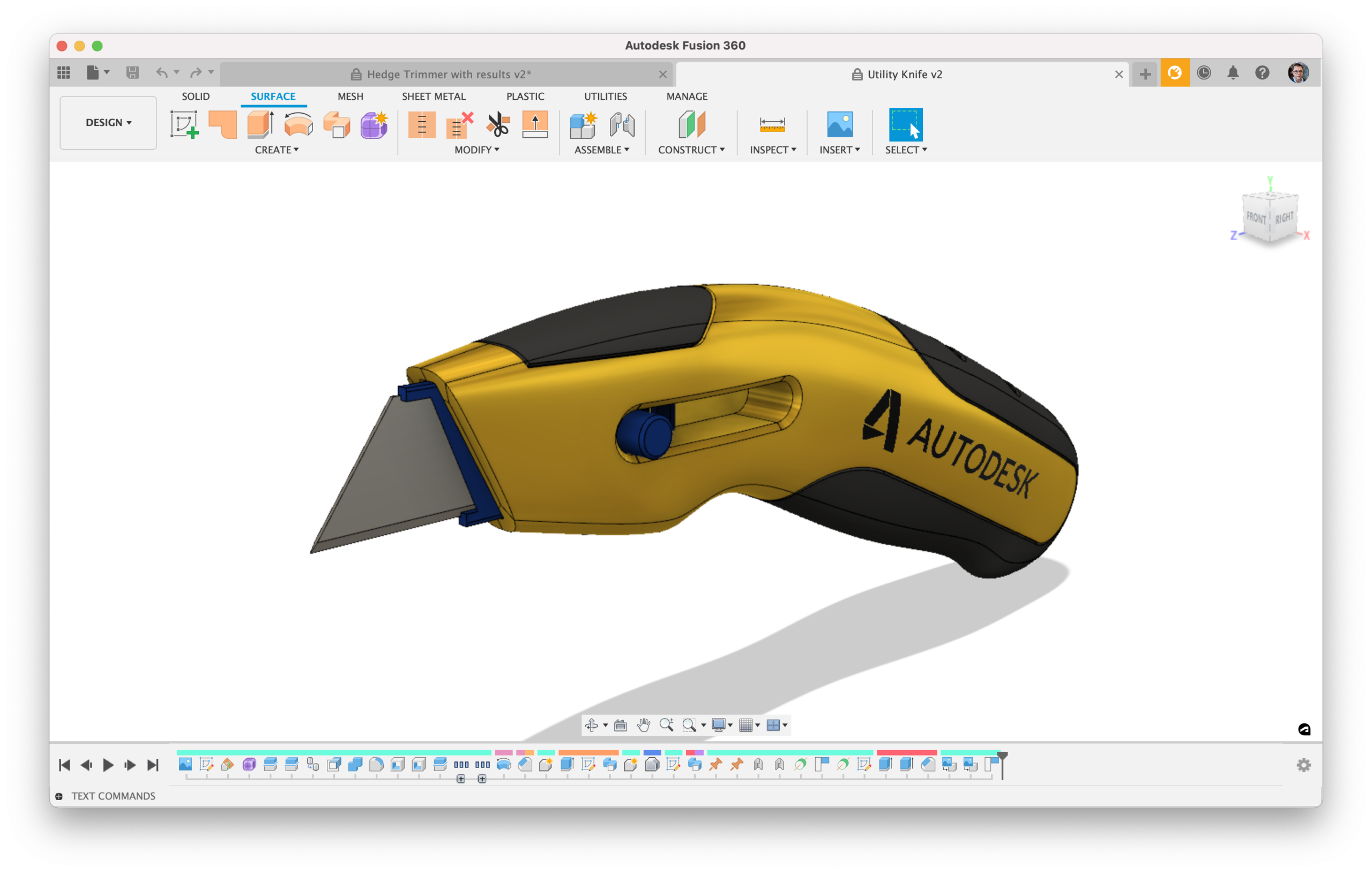This screenshot has width=1372, height=873.
Task: Click the Insert image icon
Action: point(840,124)
